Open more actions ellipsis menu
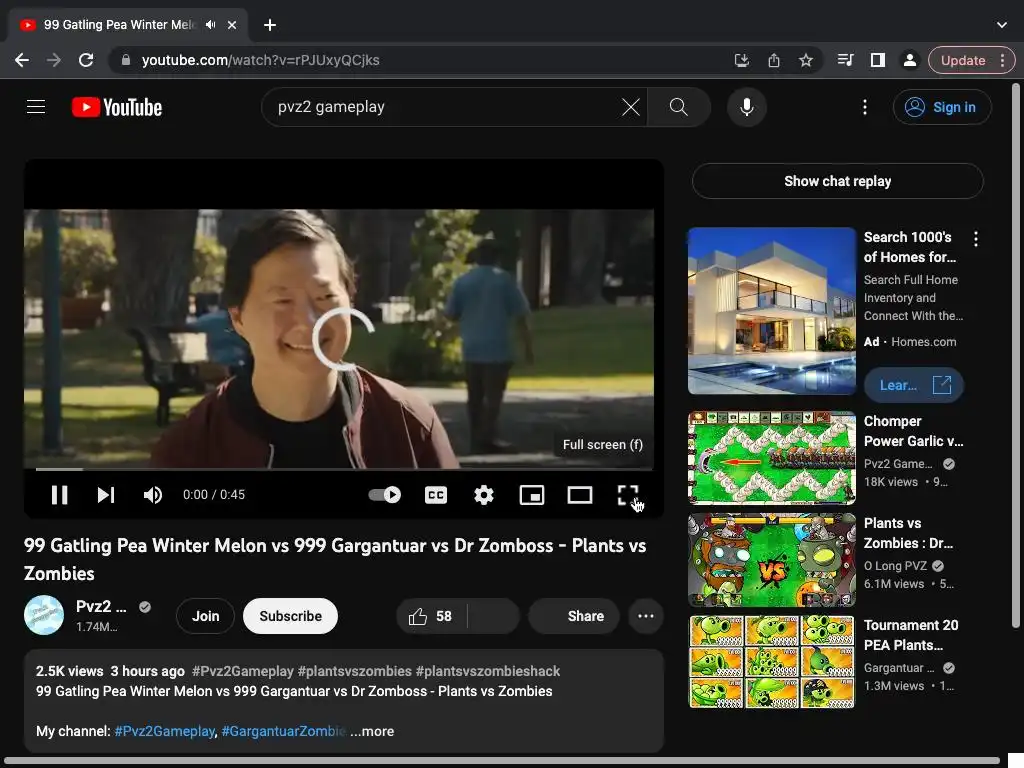Viewport: 1024px width, 768px height. pyautogui.click(x=646, y=616)
